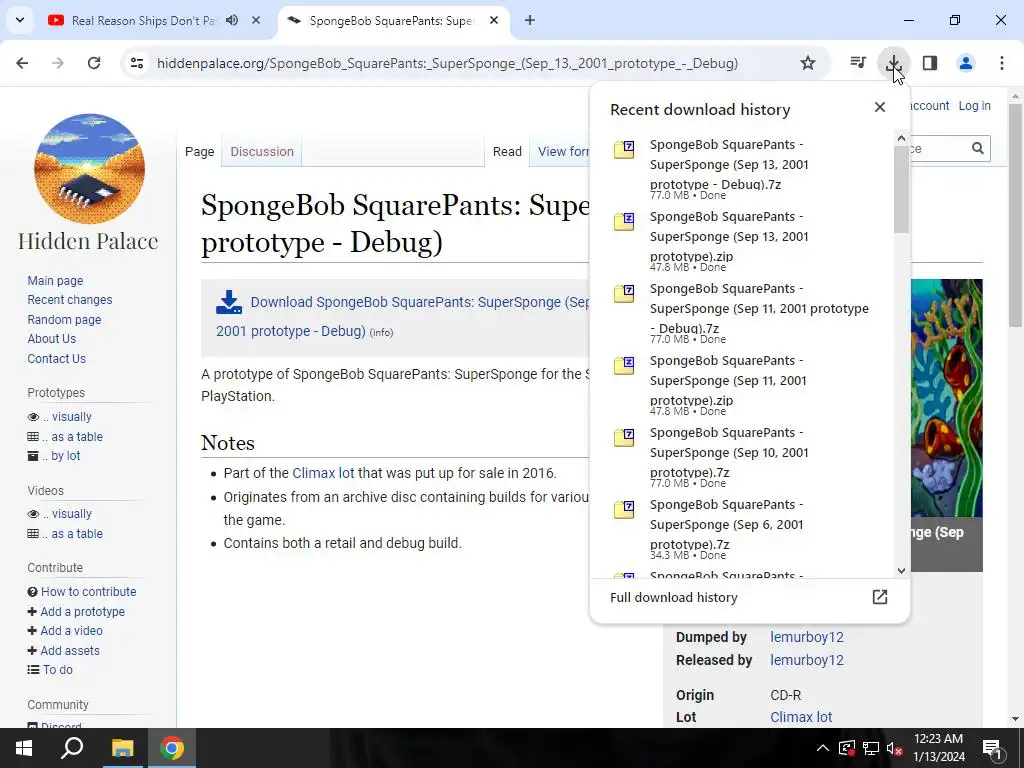
Task: Open About Us sidebar link
Action: coord(52,338)
